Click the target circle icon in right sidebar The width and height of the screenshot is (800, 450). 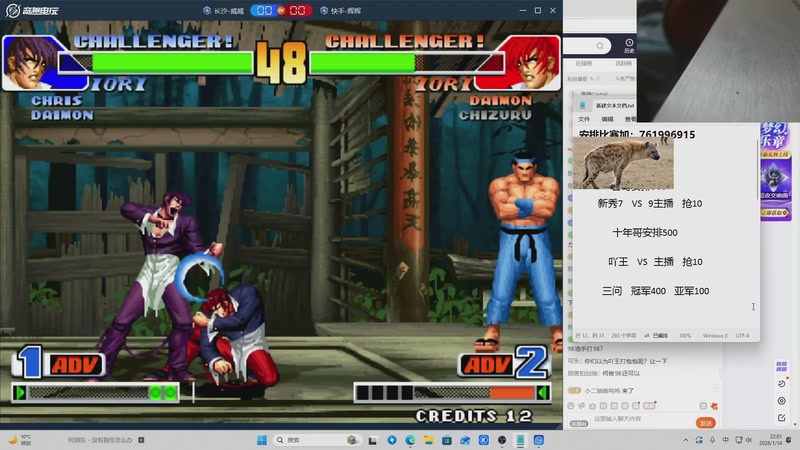[782, 401]
